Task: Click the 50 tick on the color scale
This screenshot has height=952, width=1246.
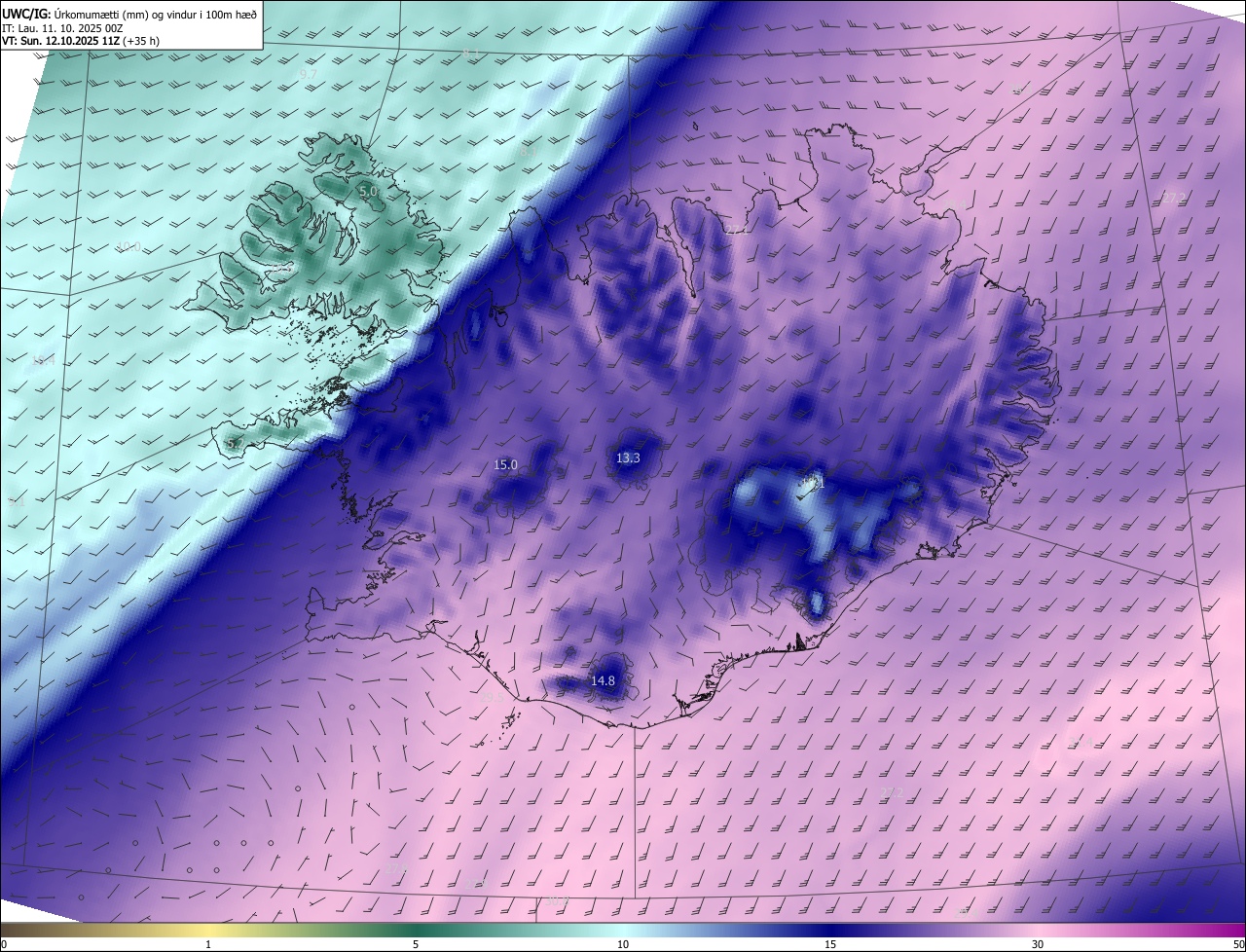Action: pyautogui.click(x=1238, y=944)
